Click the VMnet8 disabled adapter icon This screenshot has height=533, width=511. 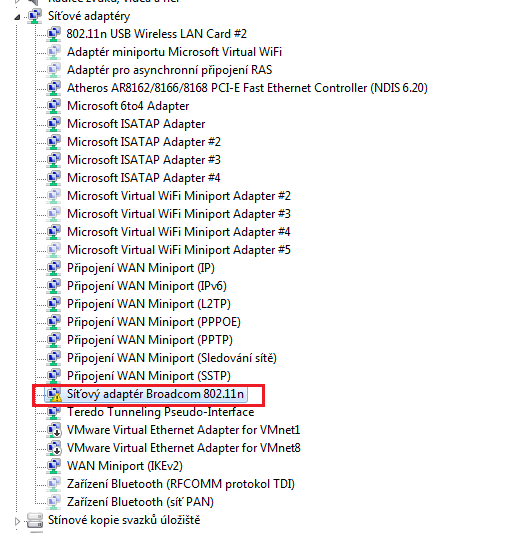tap(54, 448)
